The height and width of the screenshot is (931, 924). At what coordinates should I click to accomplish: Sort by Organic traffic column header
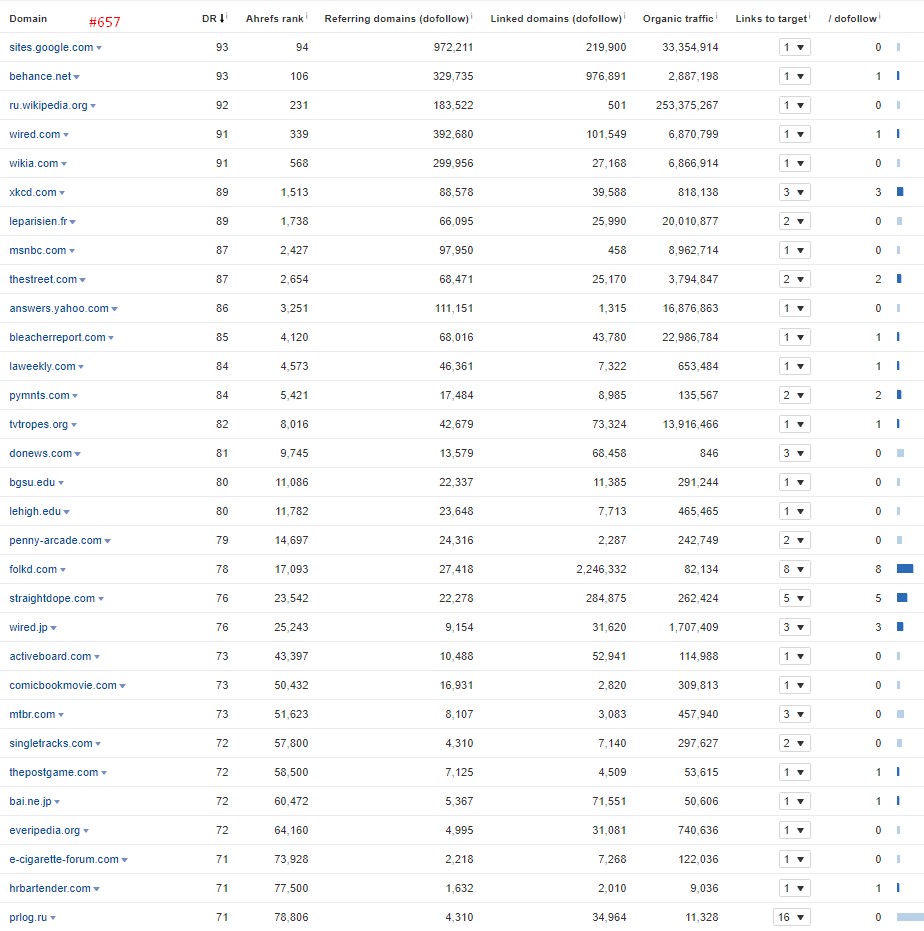point(678,18)
